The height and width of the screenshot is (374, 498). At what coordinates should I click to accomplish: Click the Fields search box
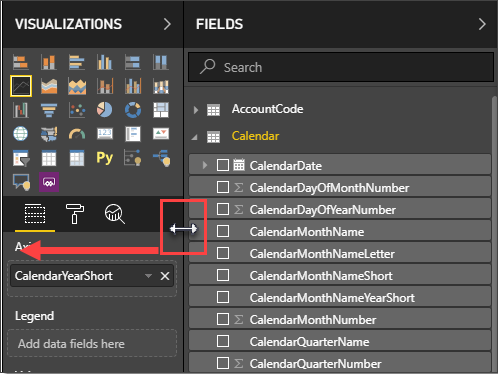(x=341, y=67)
